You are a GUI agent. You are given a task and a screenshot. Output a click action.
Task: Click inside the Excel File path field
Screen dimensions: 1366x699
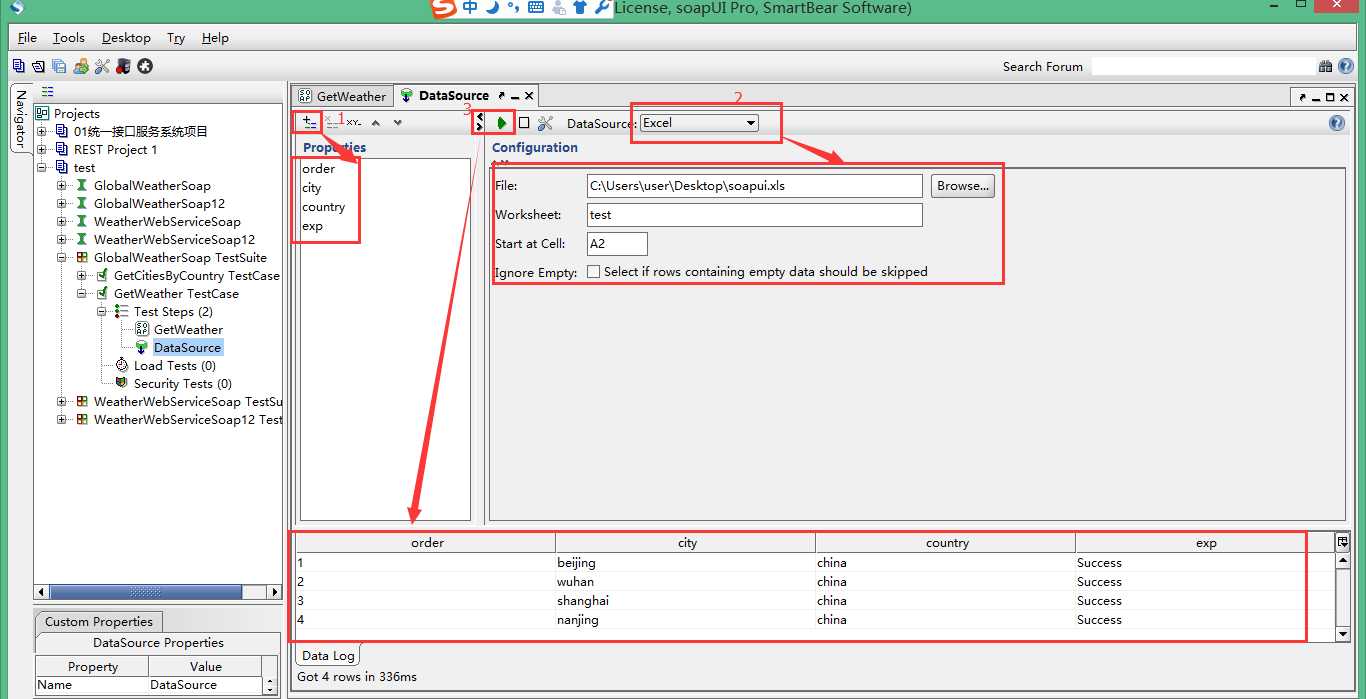pyautogui.click(x=755, y=186)
